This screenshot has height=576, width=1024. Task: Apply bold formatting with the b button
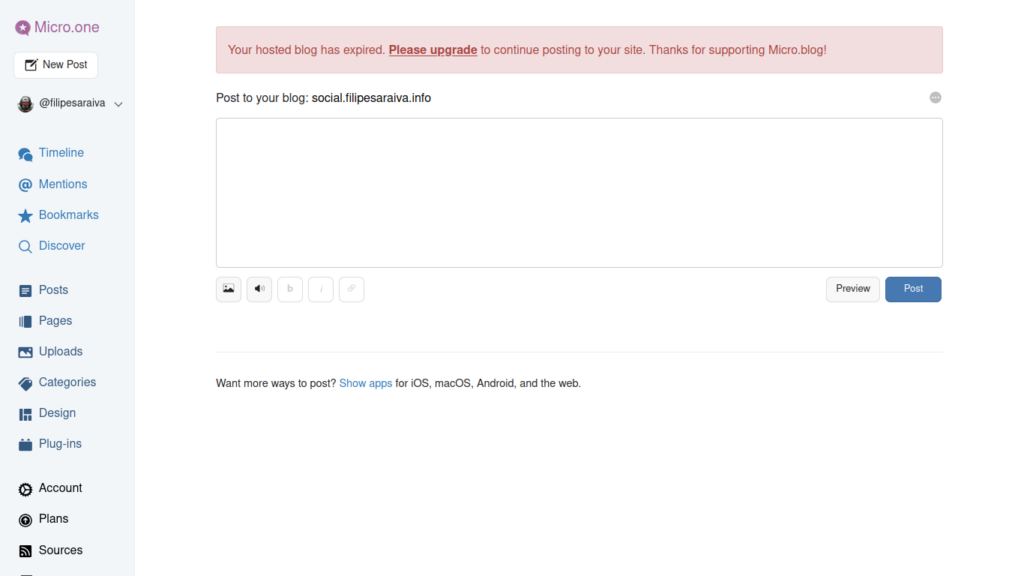tap(290, 289)
